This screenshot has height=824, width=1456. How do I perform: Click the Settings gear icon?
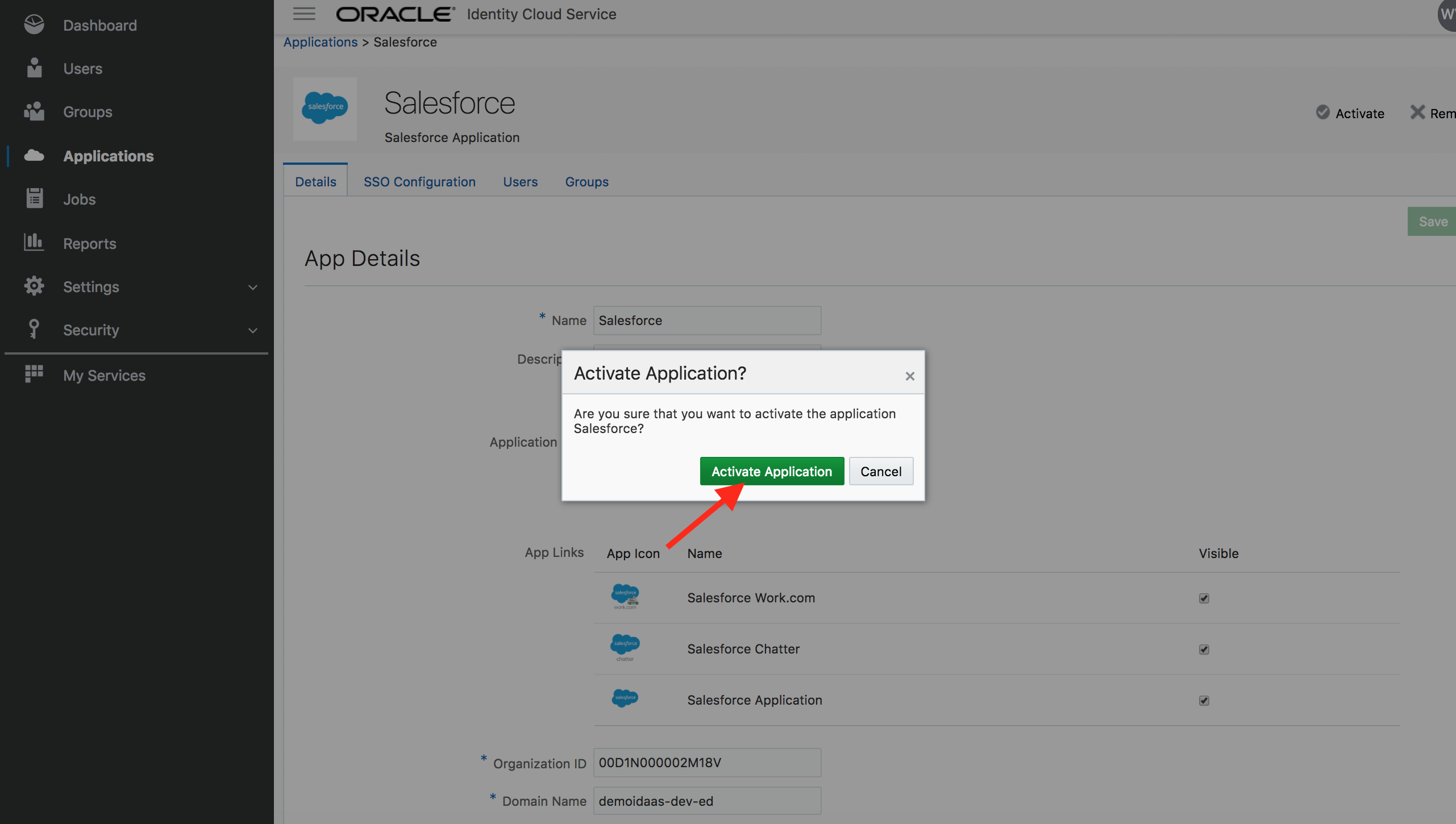pos(34,286)
